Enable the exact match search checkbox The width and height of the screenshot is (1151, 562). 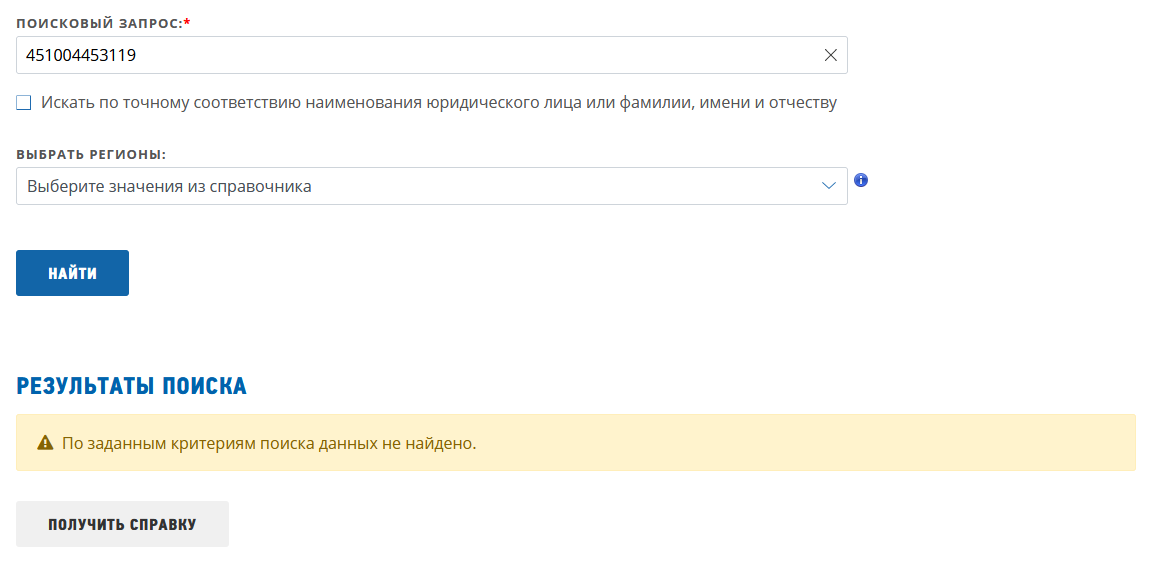point(24,102)
